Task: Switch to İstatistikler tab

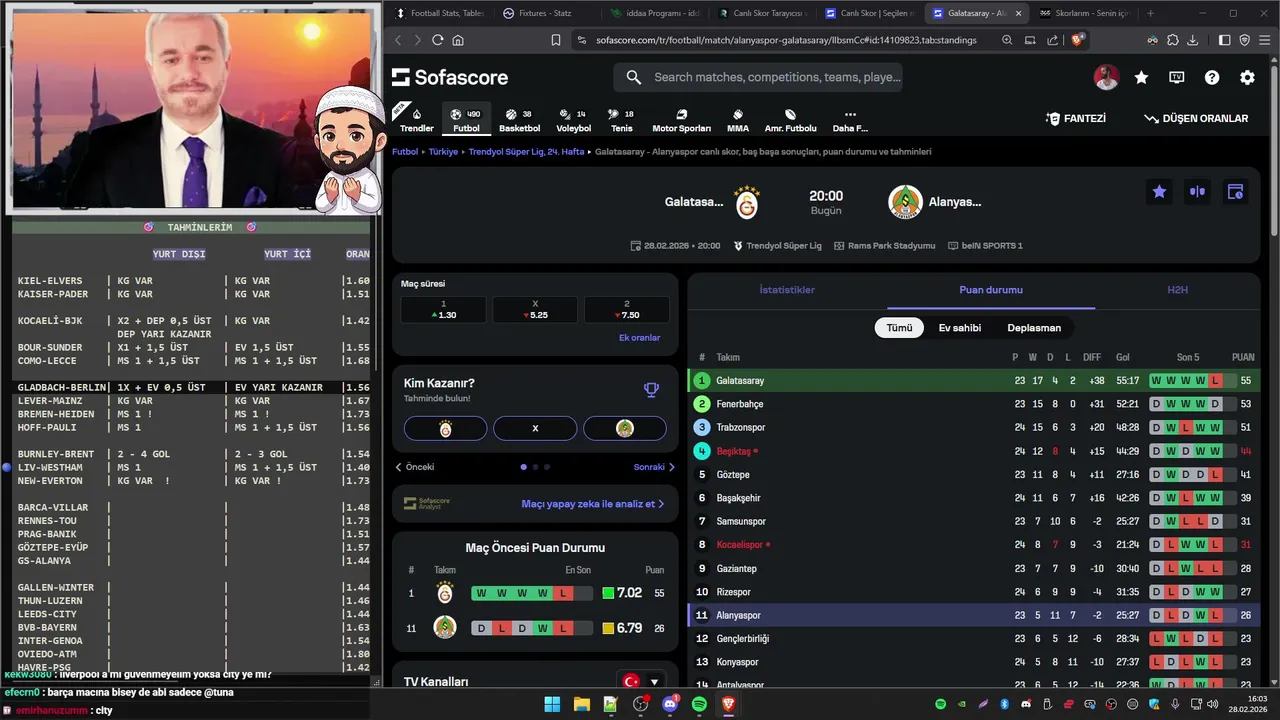Action: click(x=787, y=290)
